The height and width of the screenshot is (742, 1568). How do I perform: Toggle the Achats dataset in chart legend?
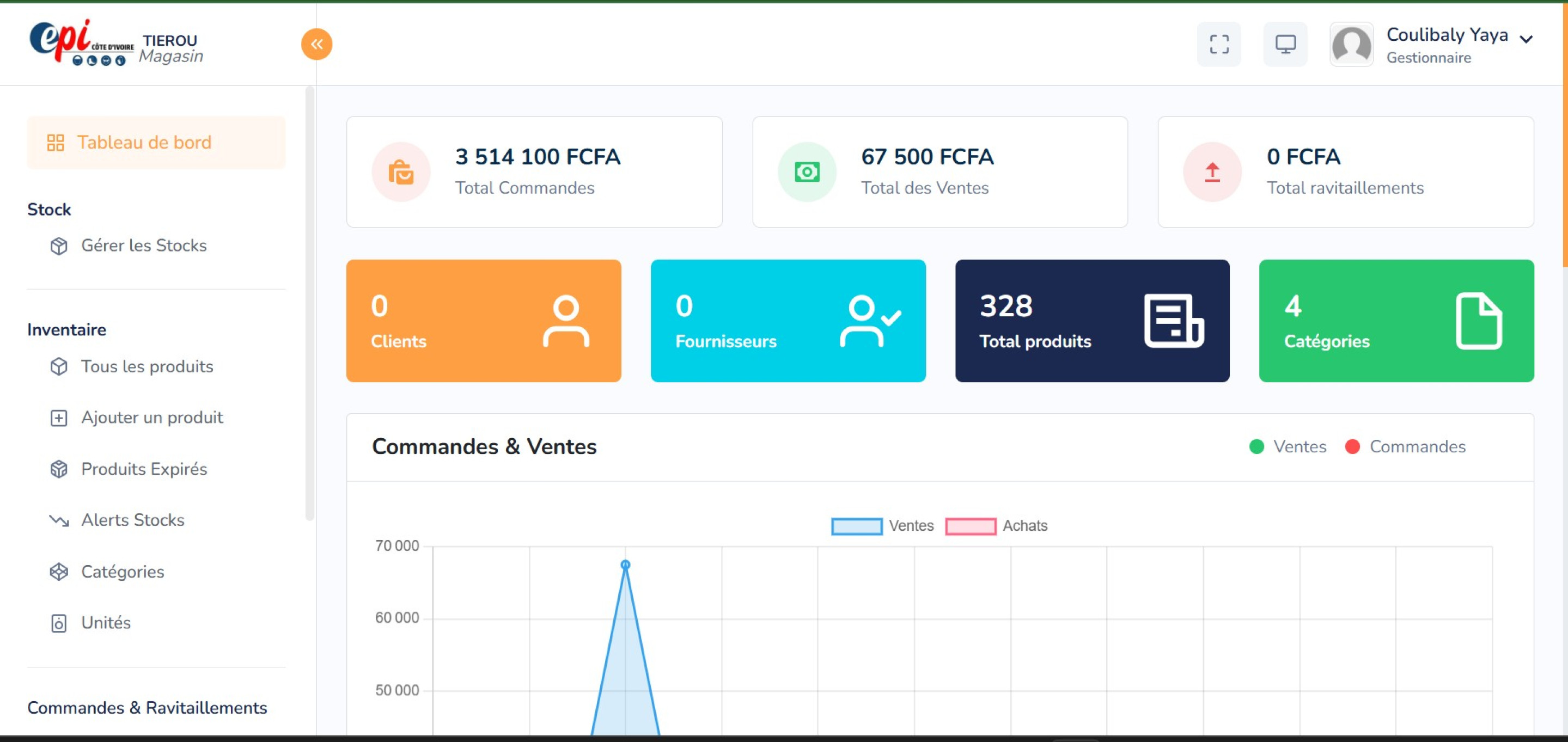tap(1024, 525)
